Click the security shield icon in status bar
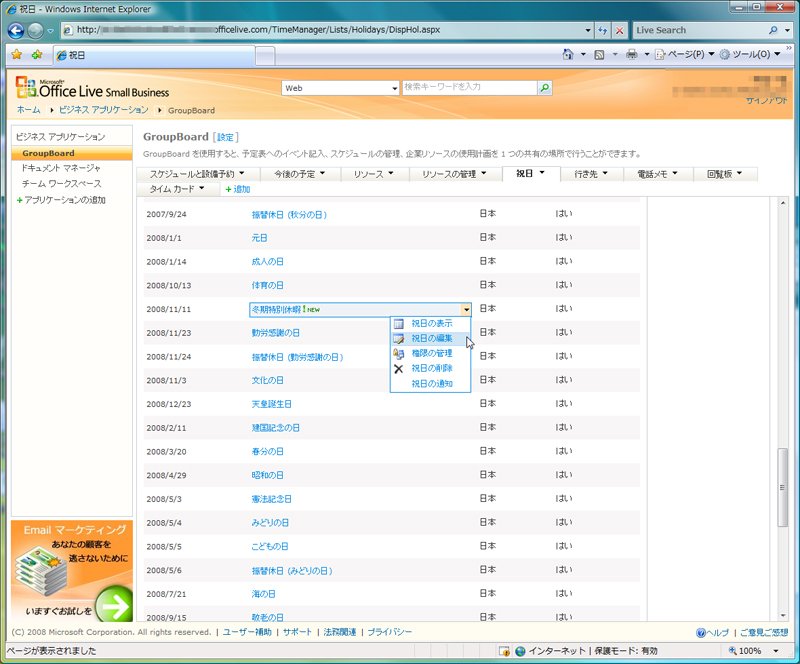 click(x=504, y=651)
